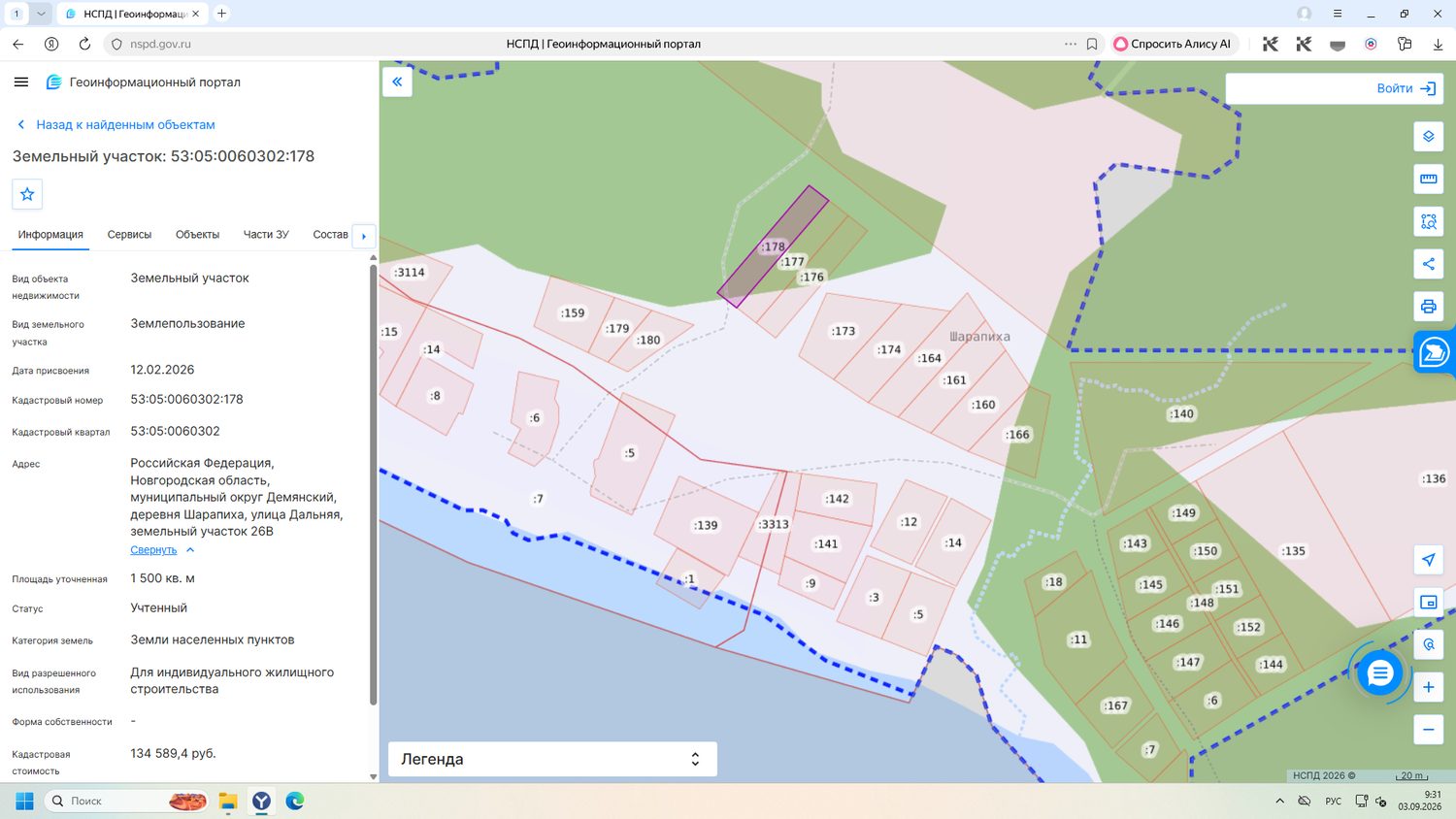Click the share map icon

1428,264
